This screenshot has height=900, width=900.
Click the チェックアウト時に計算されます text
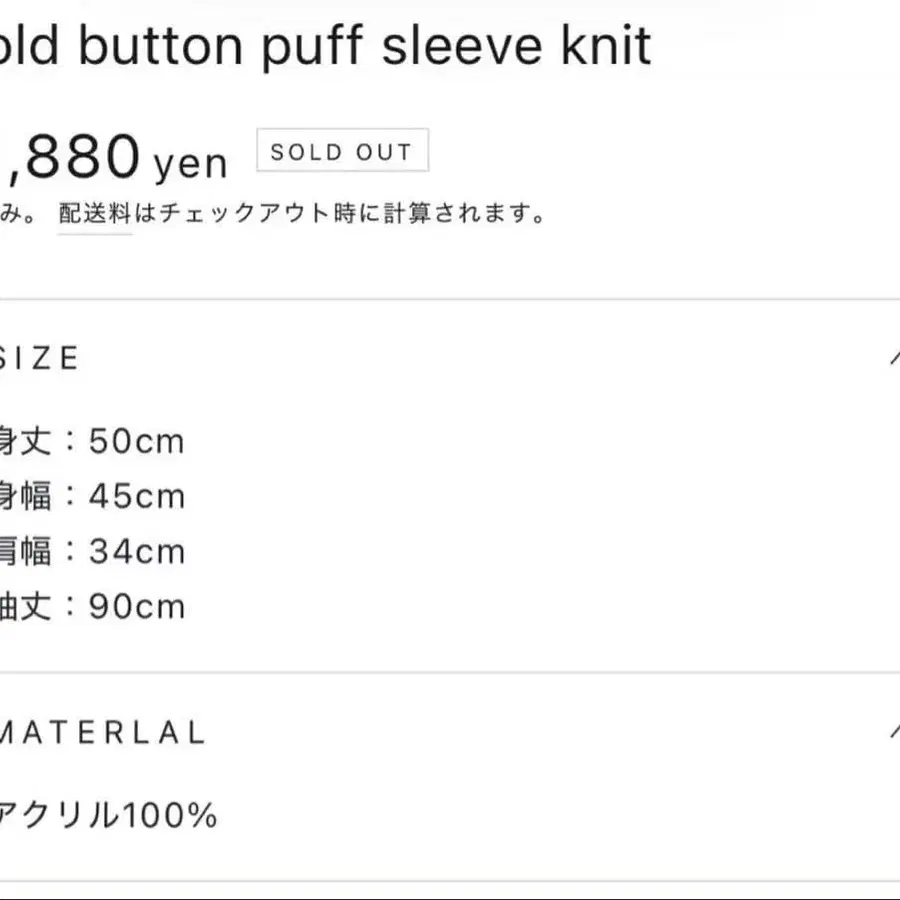tap(340, 214)
